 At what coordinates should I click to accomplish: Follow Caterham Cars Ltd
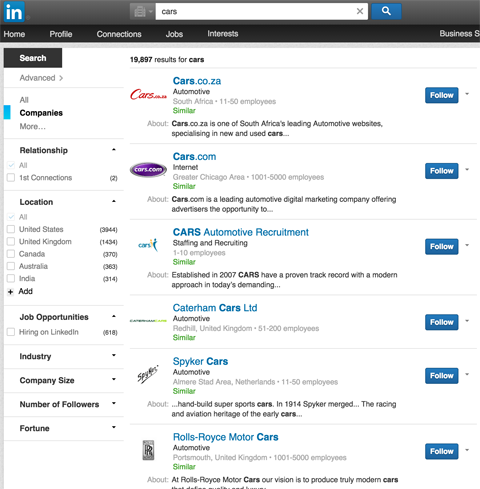point(442,322)
